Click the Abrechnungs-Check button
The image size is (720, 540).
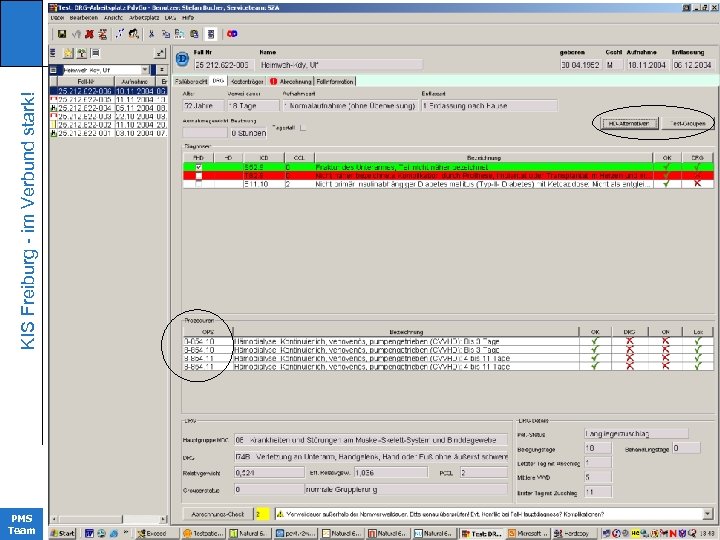218,514
